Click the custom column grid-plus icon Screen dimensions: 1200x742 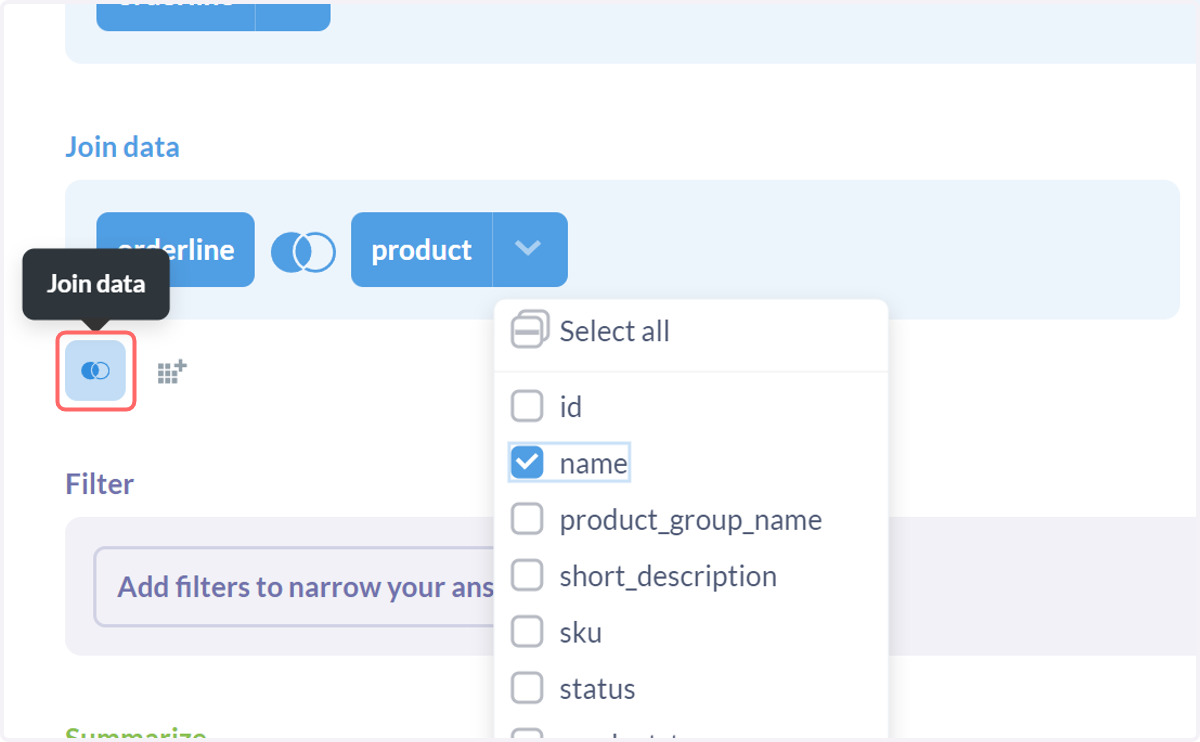(172, 372)
